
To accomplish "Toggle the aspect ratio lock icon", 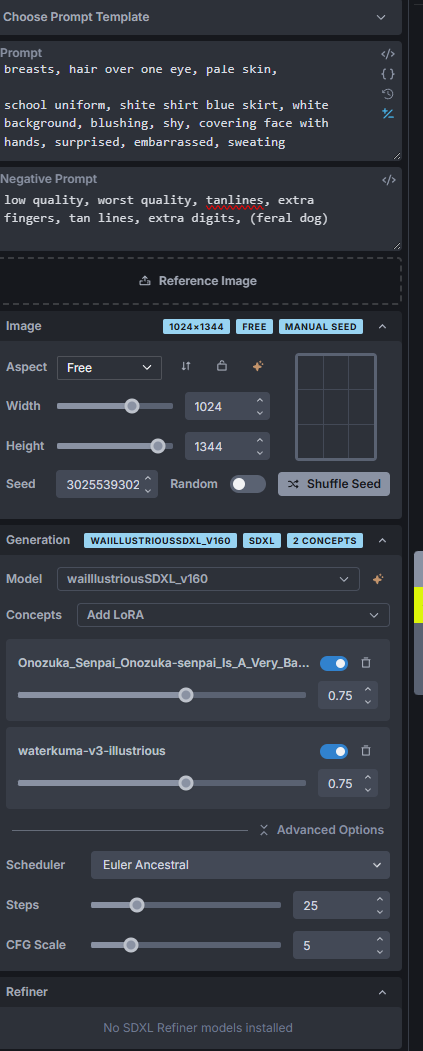I will (x=221, y=366).
